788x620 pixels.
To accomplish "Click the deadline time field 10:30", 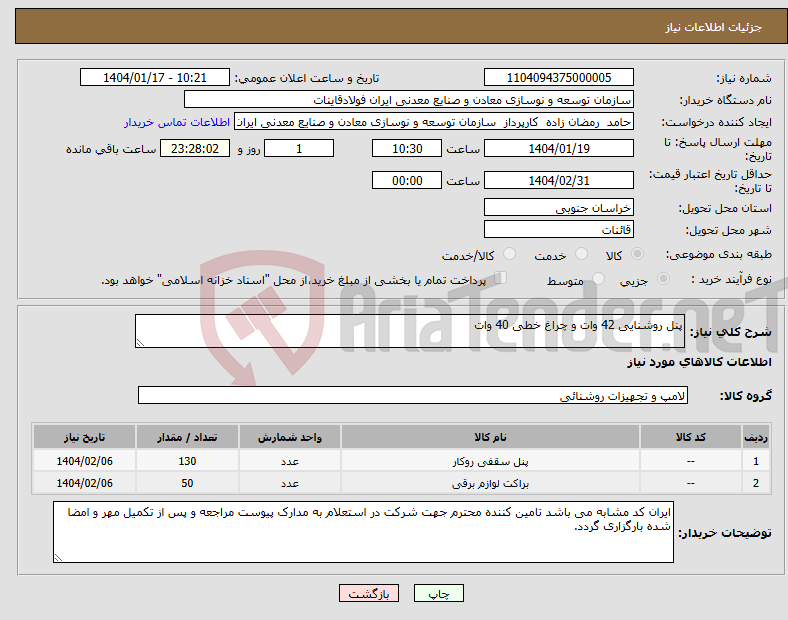I will click(x=407, y=148).
